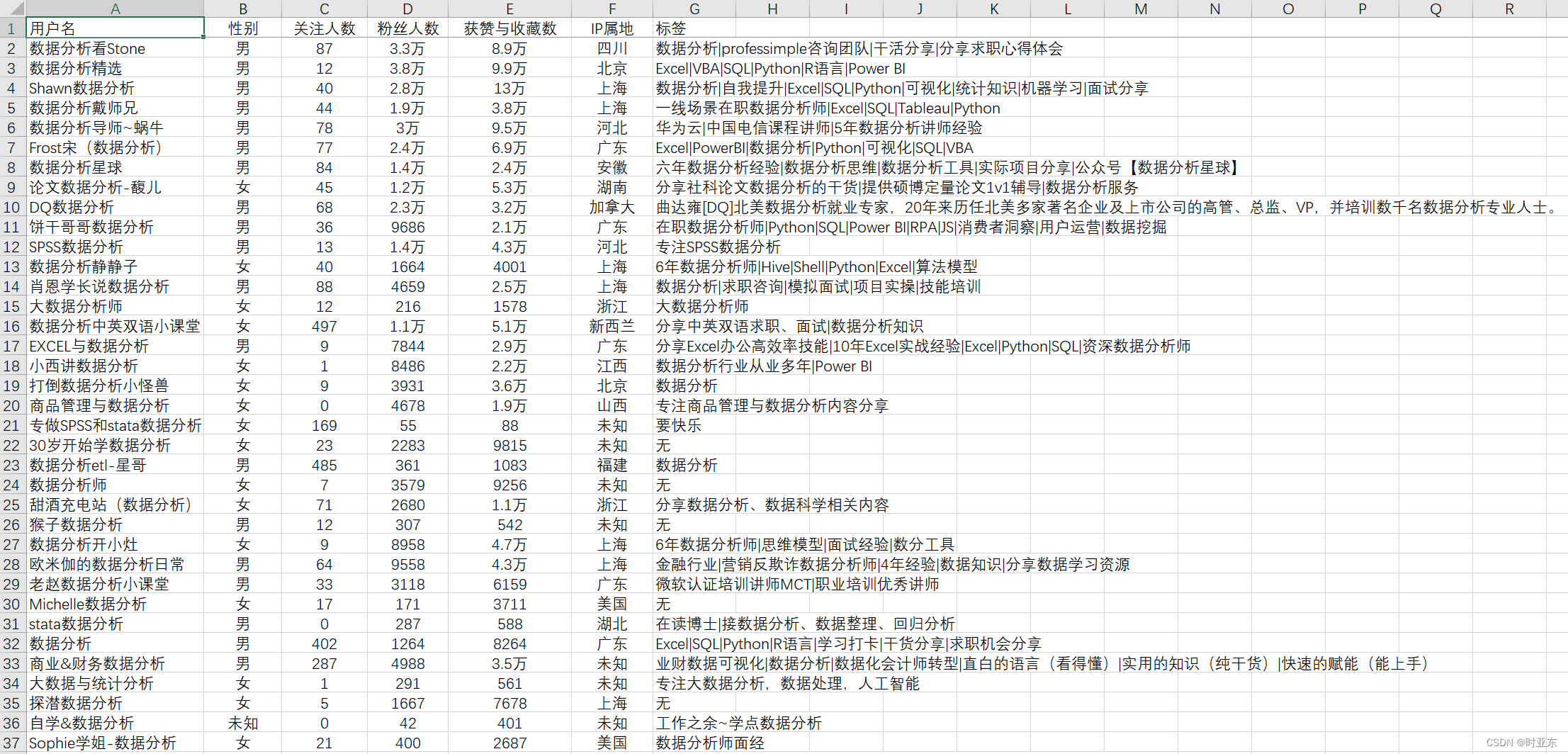The width and height of the screenshot is (1568, 754).
Task: Click '未知' gender cell in row 36
Action: pyautogui.click(x=243, y=724)
